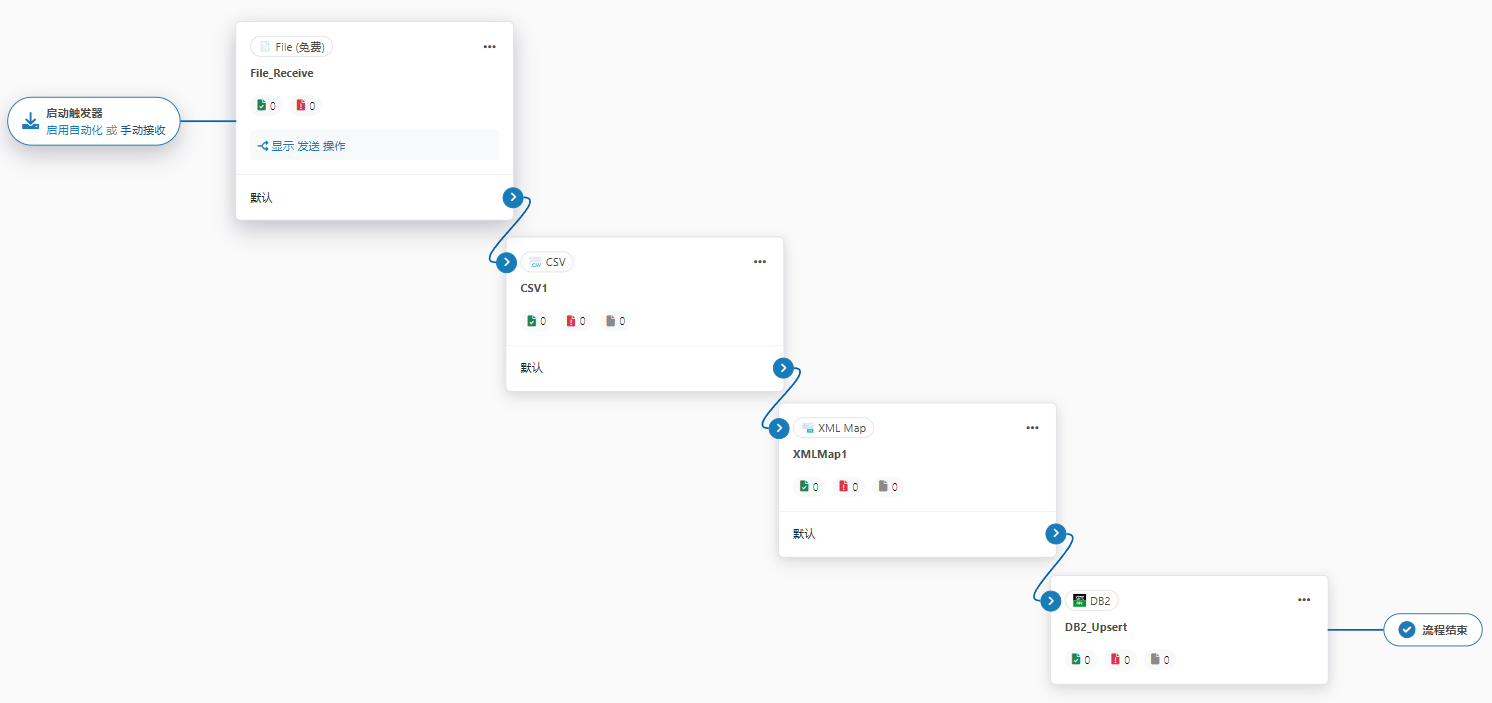The width and height of the screenshot is (1492, 703).
Task: Select the XMLMap1 connector title
Action: point(819,454)
